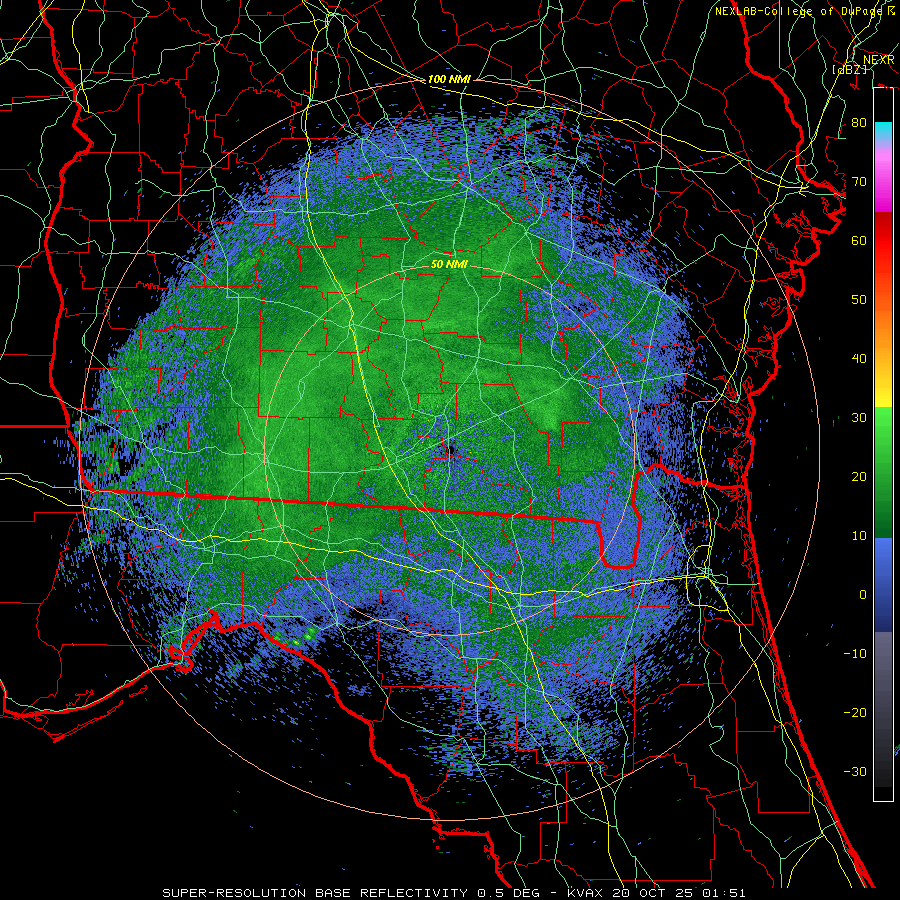Click the 30 dBZ scale value
This screenshot has width=900, height=900.
pyautogui.click(x=859, y=417)
